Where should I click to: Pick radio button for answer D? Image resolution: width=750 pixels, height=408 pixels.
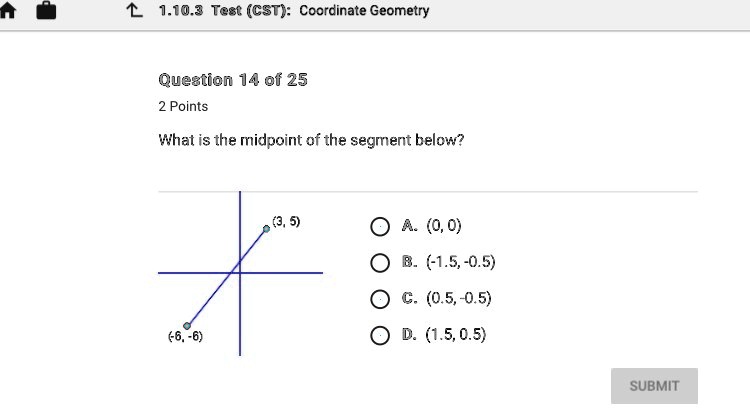pos(380,335)
